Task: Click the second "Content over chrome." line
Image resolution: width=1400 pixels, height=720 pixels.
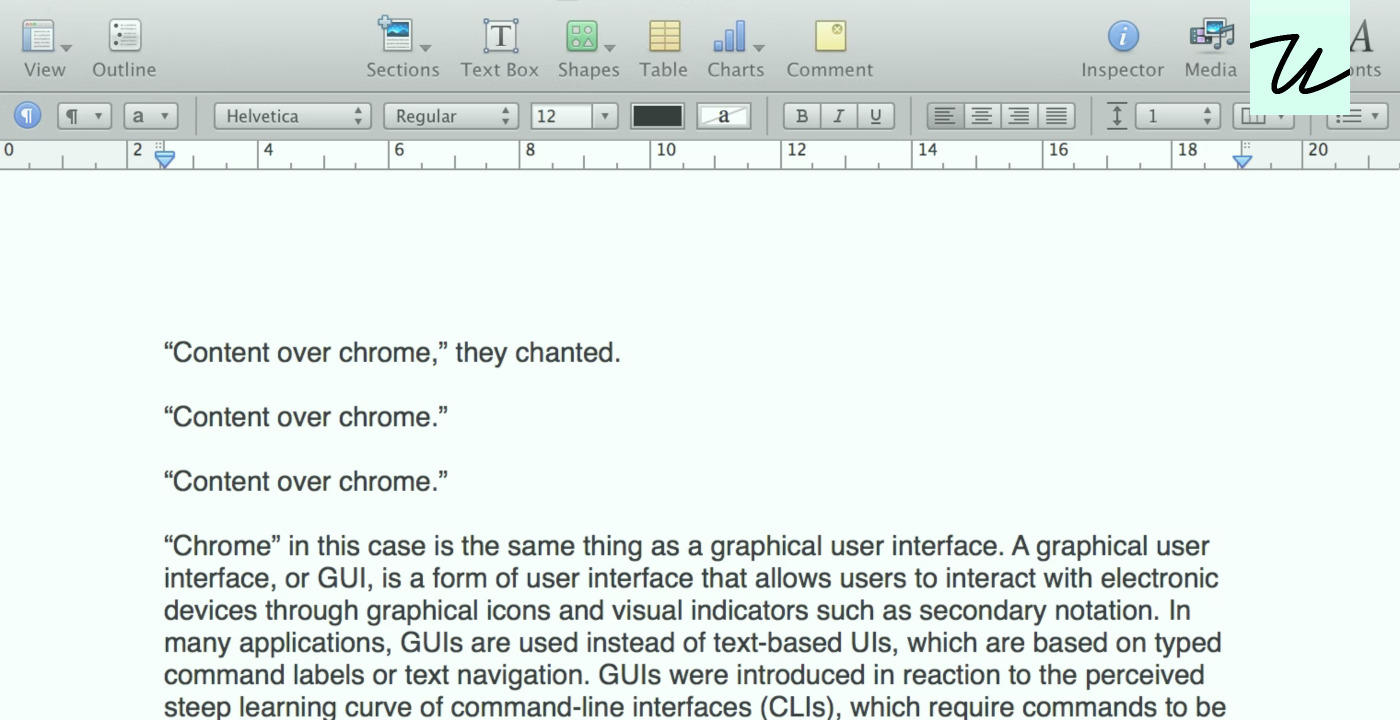Action: pyautogui.click(x=306, y=417)
